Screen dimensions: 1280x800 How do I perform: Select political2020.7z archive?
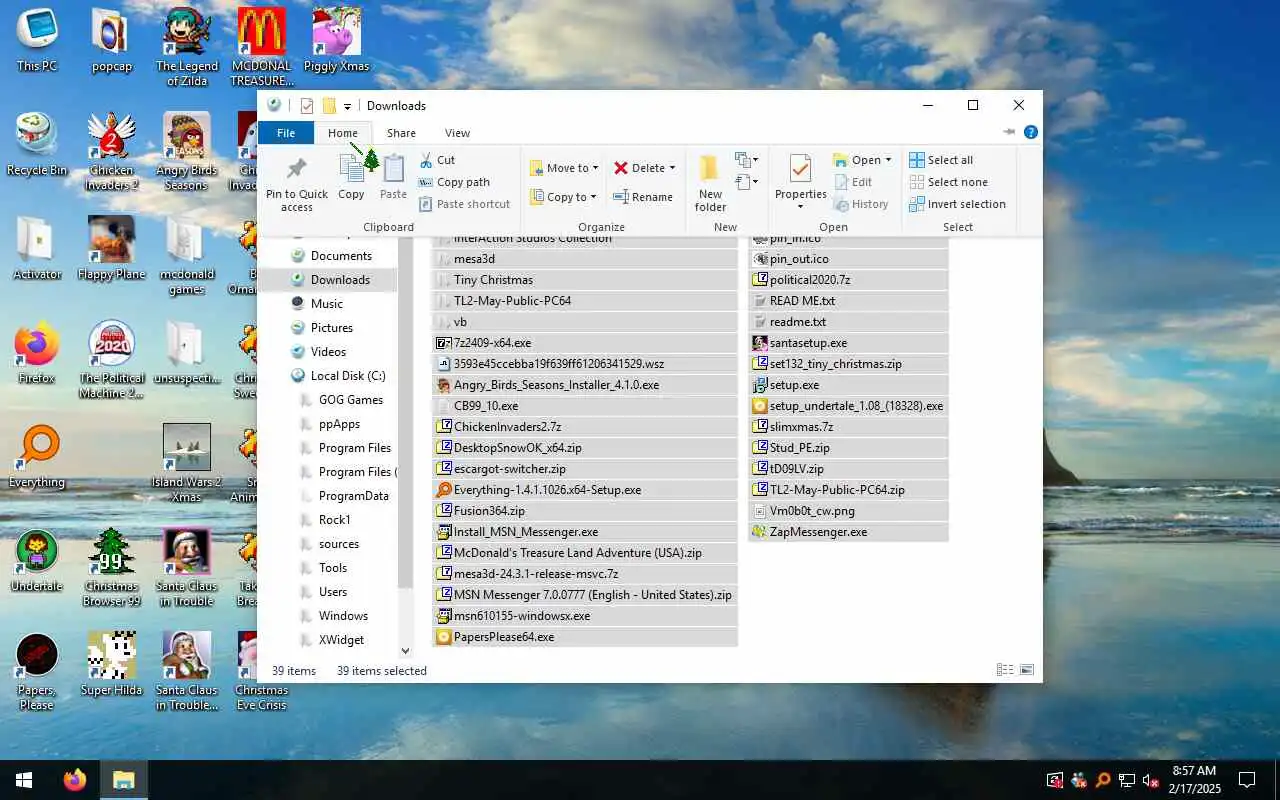848,280
